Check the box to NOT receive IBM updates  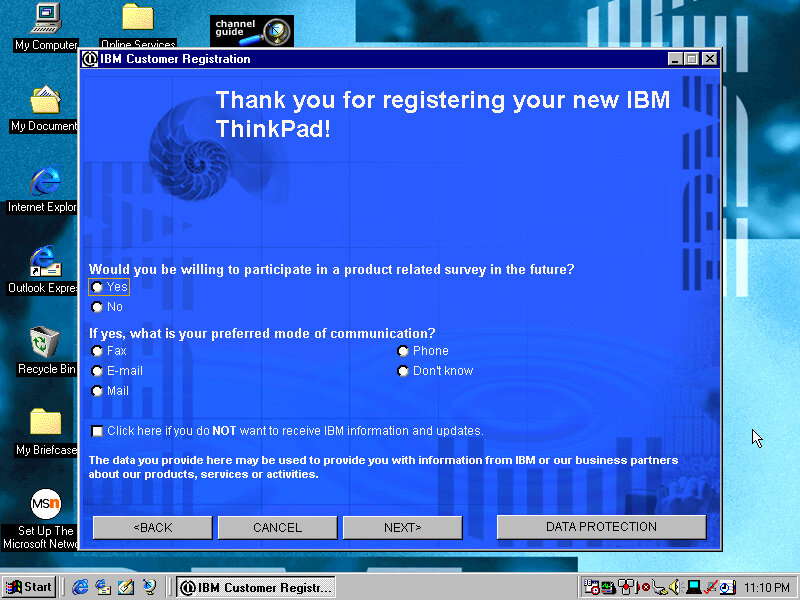(x=97, y=431)
